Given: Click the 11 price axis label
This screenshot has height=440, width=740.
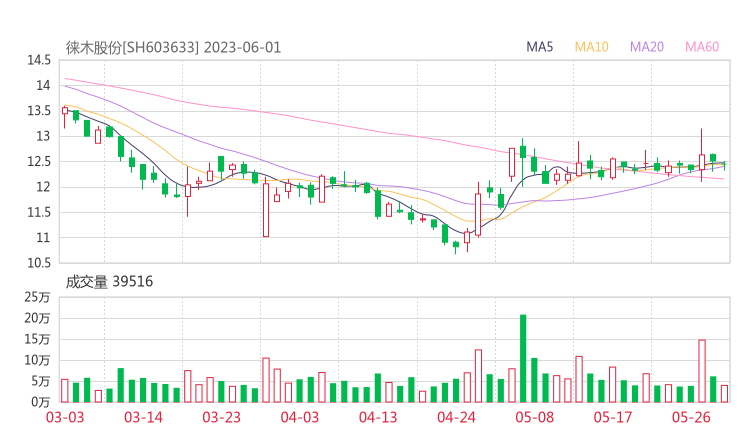Looking at the screenshot, I should pos(43,237).
